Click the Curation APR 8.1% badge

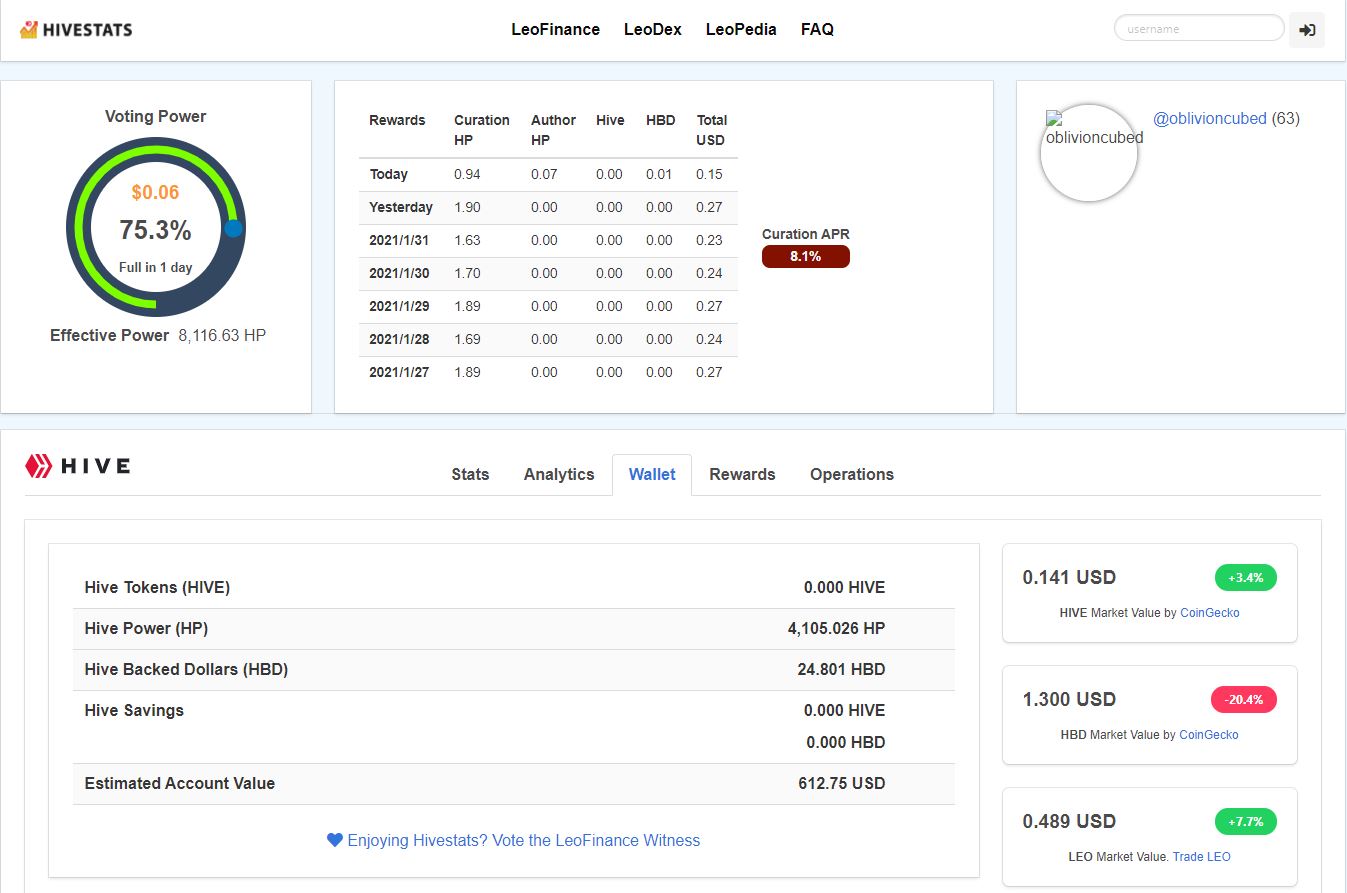pos(805,256)
